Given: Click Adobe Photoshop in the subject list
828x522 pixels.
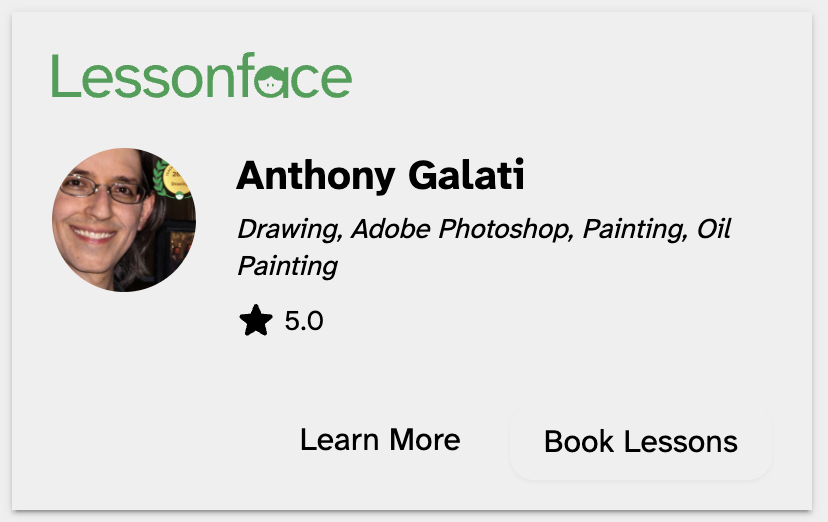Looking at the screenshot, I should [462, 230].
